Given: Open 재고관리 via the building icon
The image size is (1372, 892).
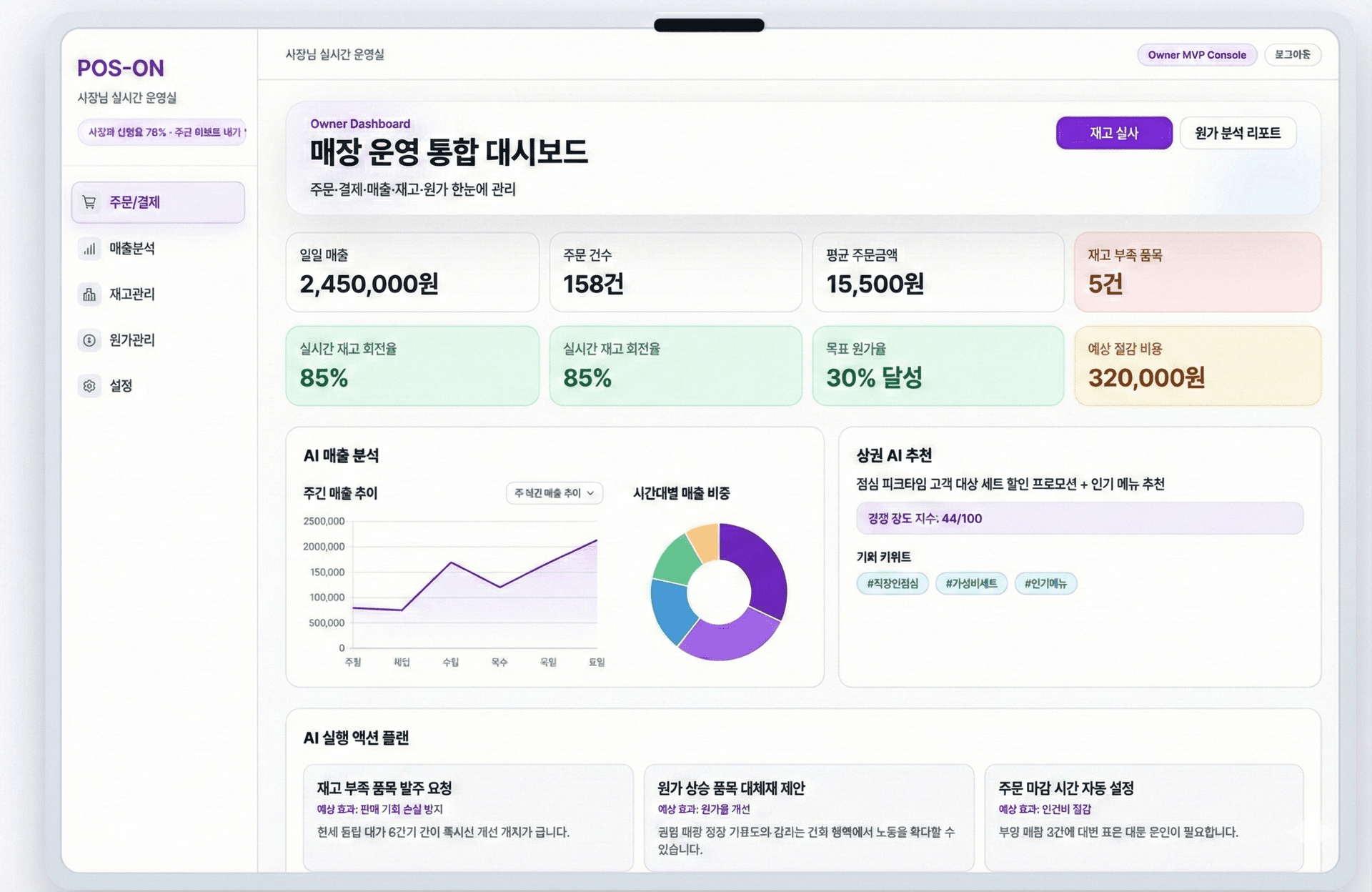Looking at the screenshot, I should coord(89,294).
